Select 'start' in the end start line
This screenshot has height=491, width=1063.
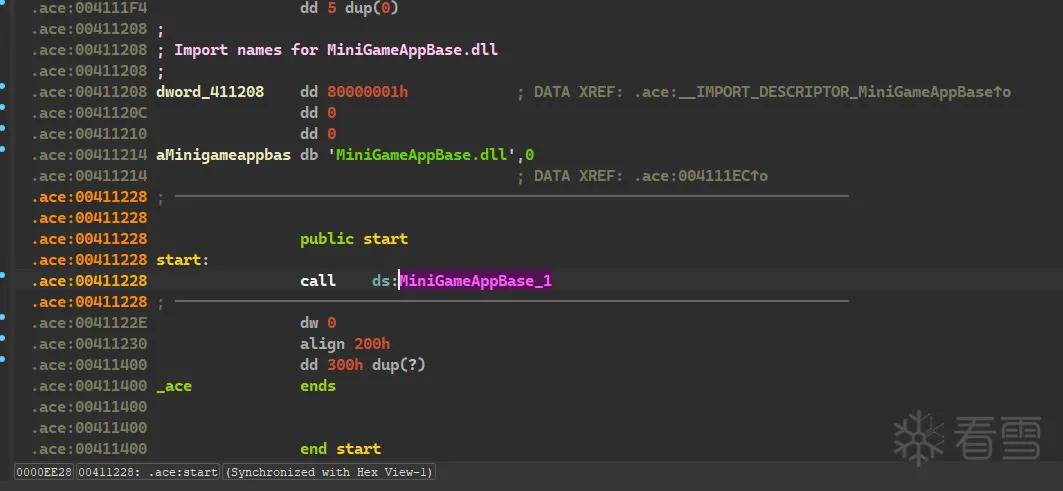coord(359,448)
